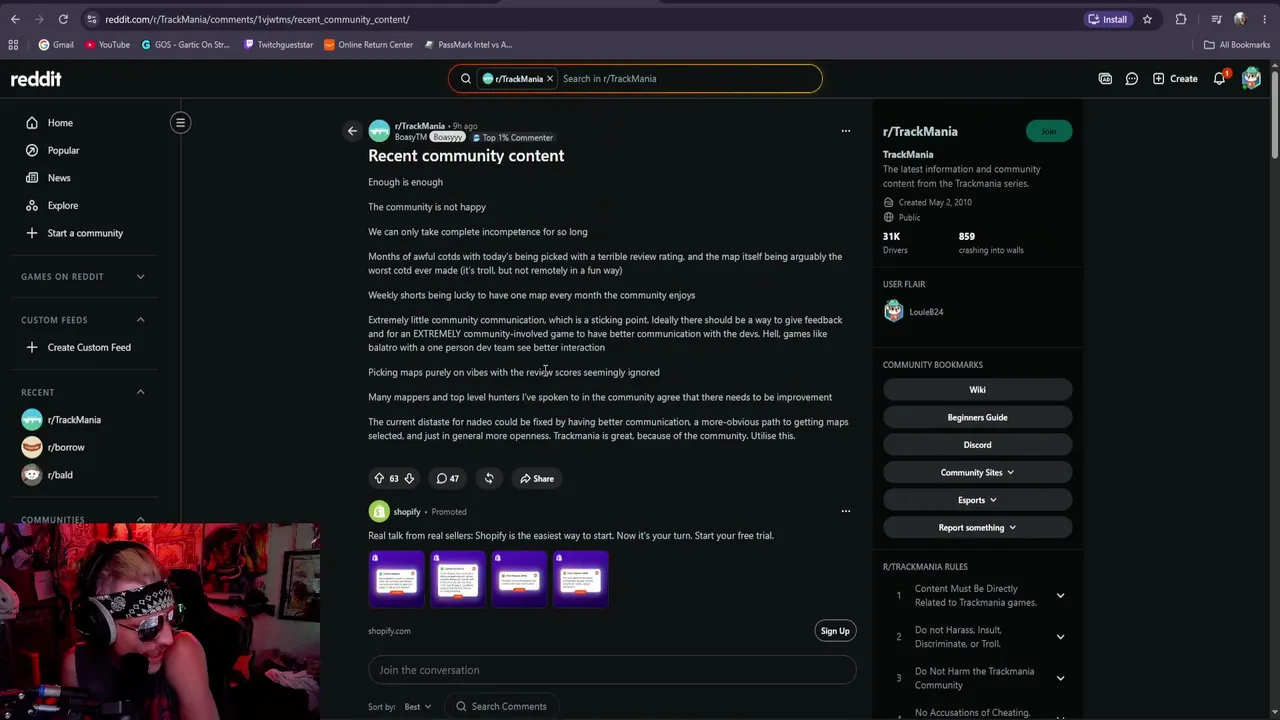Open the post's 47 comments
Viewport: 1280px width, 720px height.
[x=447, y=479]
